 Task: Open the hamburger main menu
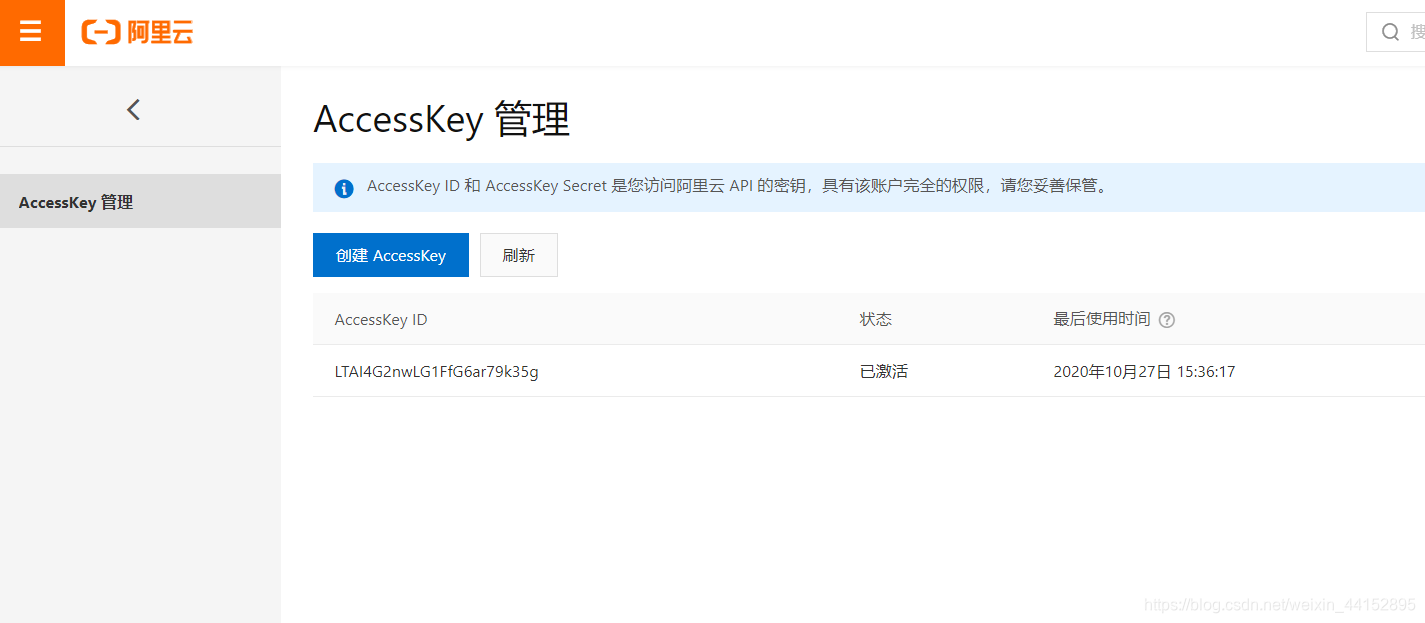click(32, 32)
